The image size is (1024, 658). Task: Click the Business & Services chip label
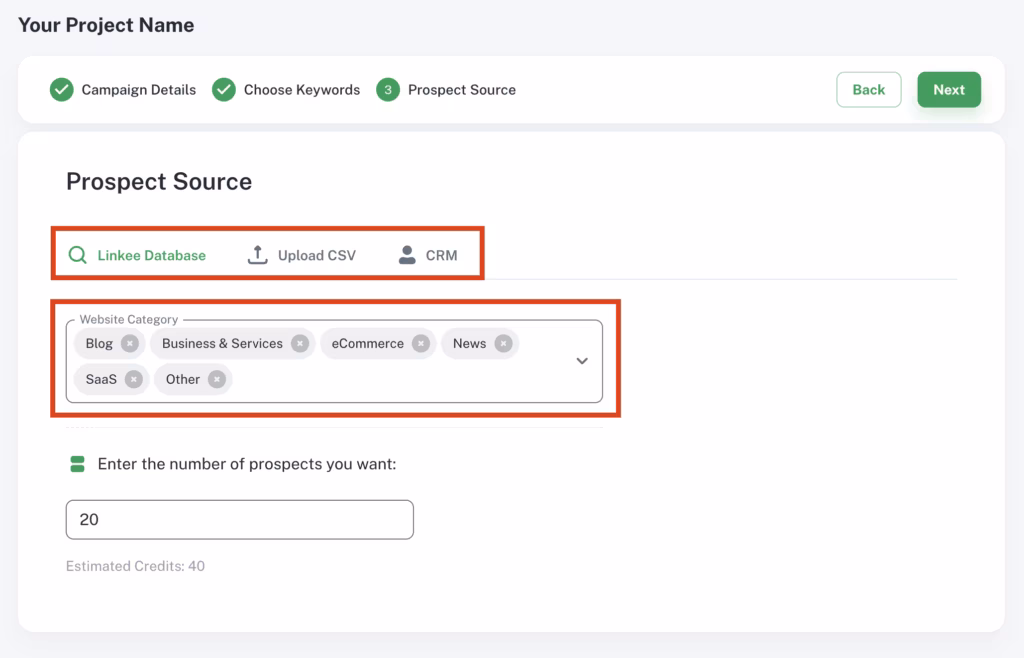pyautogui.click(x=222, y=343)
